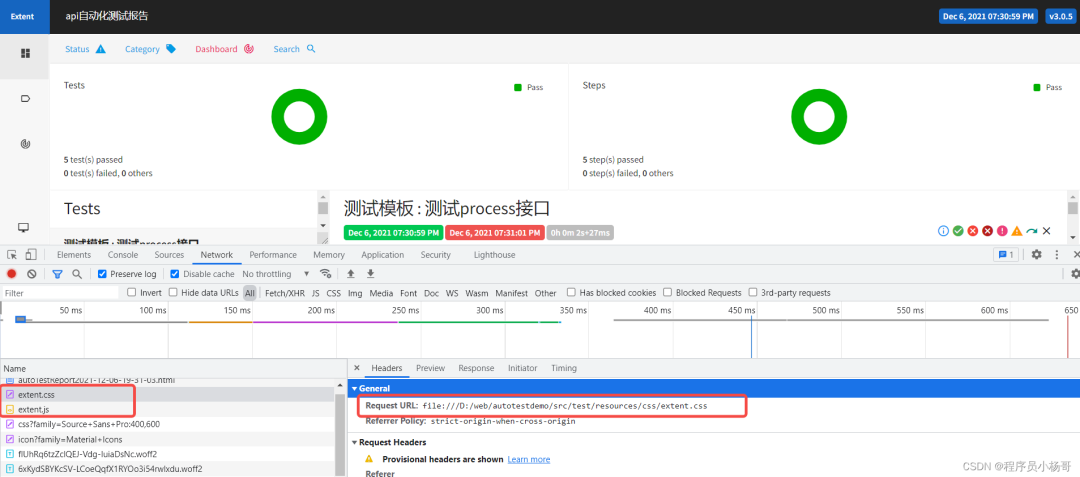Image resolution: width=1080 pixels, height=477 pixels.
Task: Toggle the Dashboard view link
Action: [x=225, y=49]
